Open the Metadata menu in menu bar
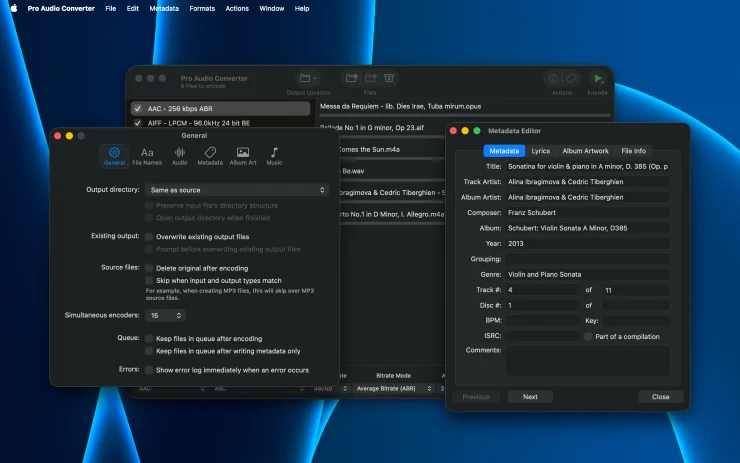 tap(164, 8)
